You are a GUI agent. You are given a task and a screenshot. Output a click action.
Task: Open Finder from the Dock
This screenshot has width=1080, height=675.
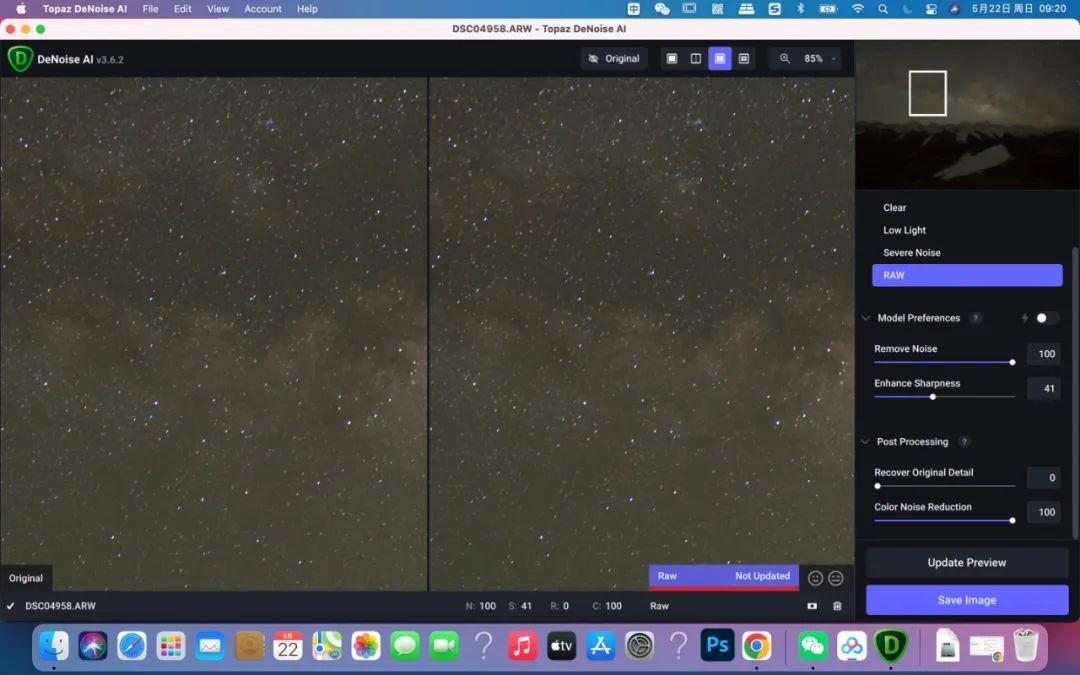tap(54, 645)
